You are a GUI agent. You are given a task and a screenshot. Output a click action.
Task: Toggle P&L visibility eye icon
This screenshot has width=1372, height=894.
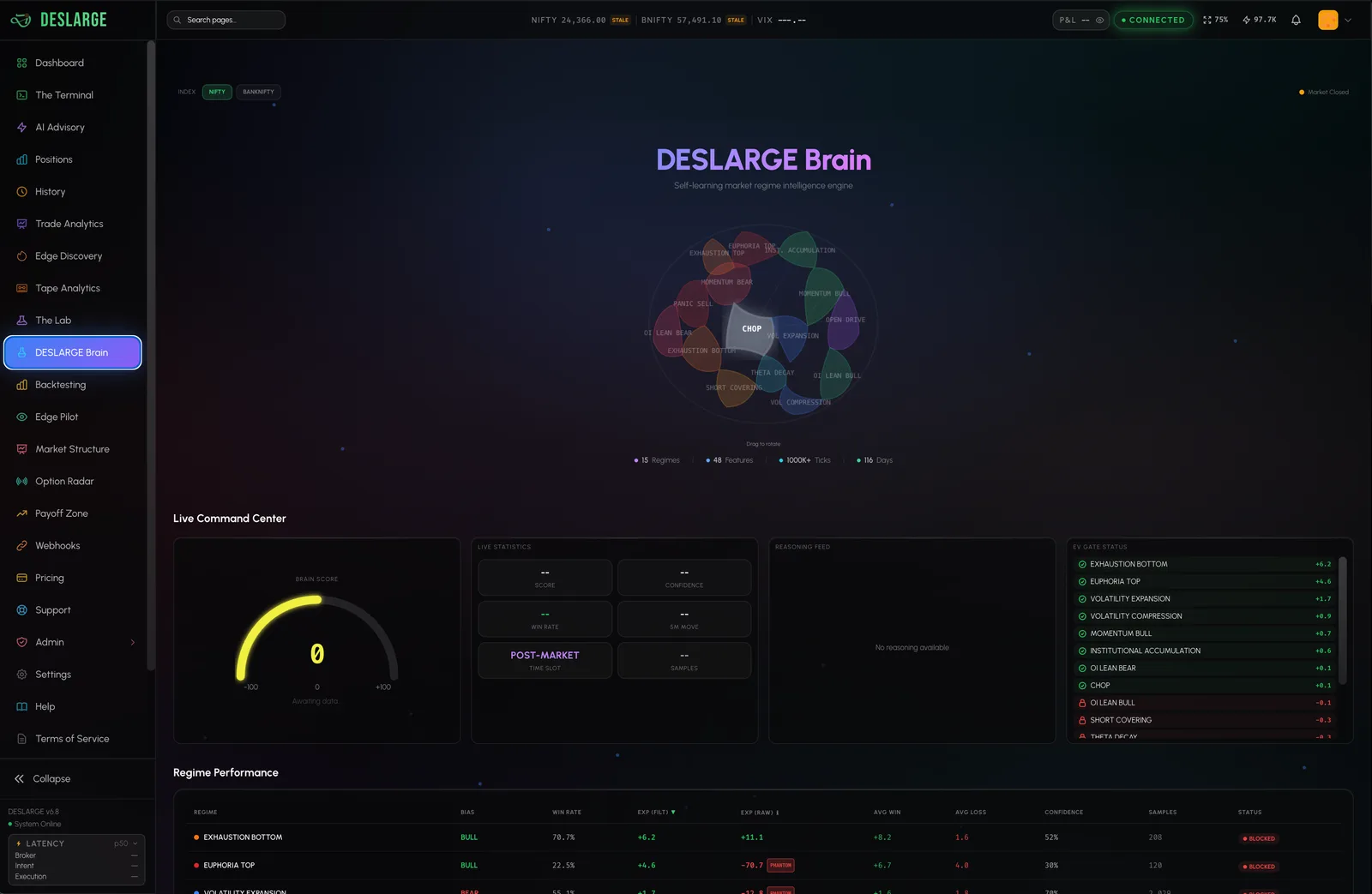[x=1099, y=20]
